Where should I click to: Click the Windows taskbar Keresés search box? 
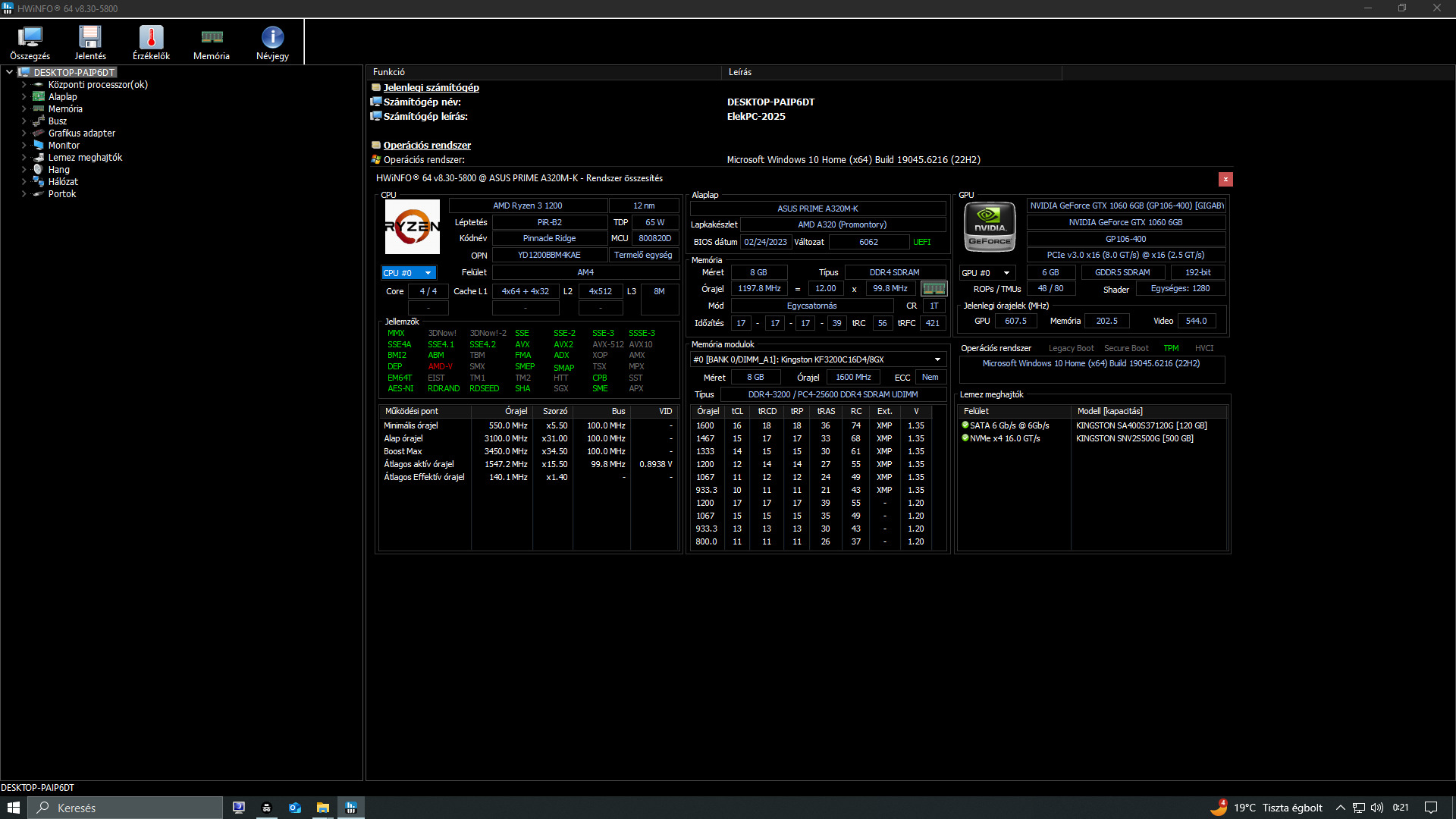tap(126, 808)
